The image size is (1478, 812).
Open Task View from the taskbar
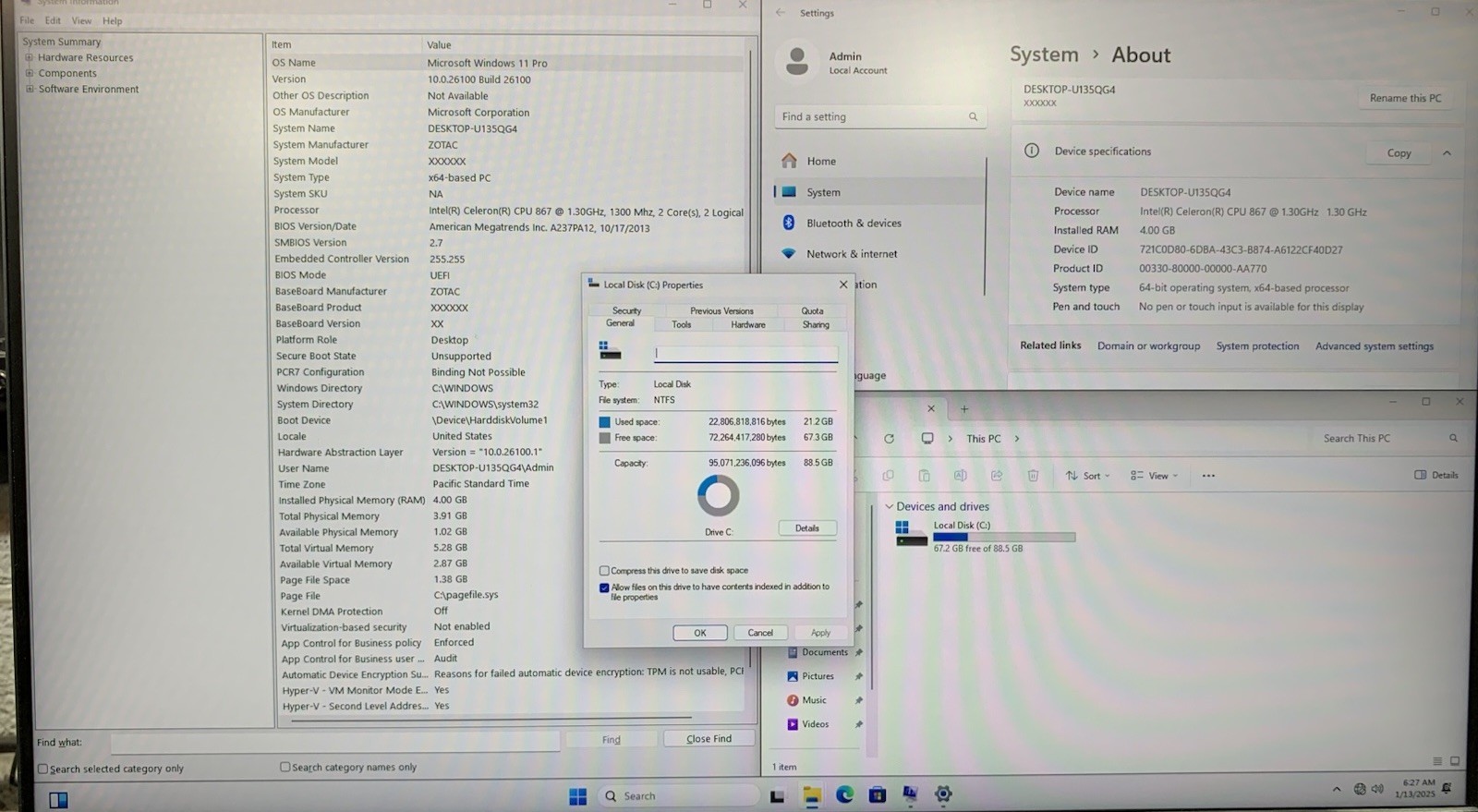point(777,795)
